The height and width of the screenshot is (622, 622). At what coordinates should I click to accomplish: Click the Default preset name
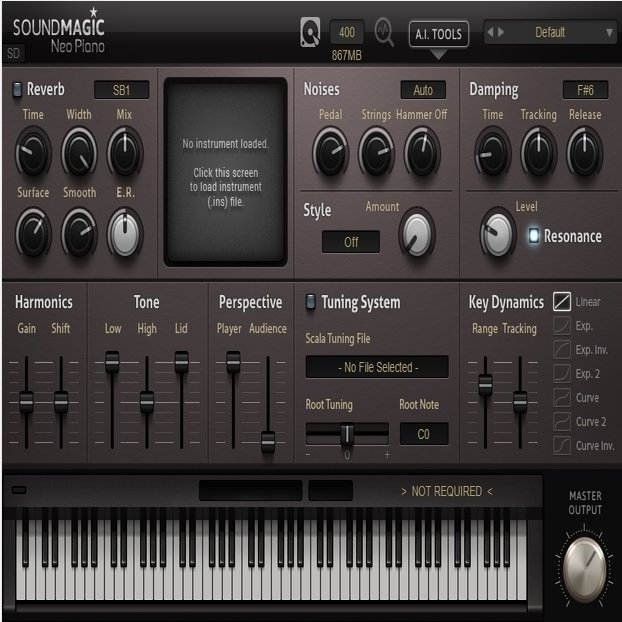(x=550, y=32)
